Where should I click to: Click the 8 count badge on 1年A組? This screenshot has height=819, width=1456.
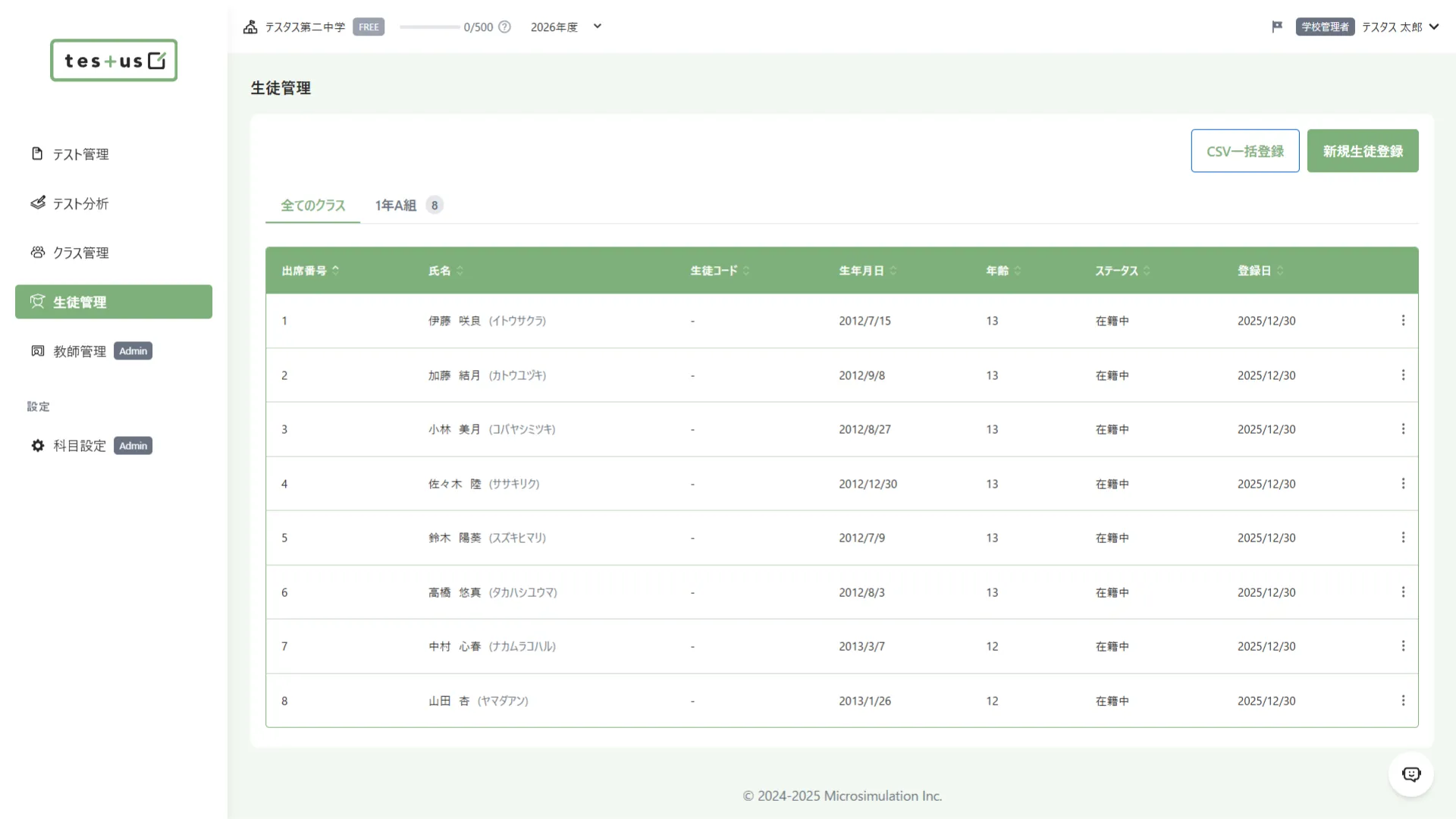[435, 206]
